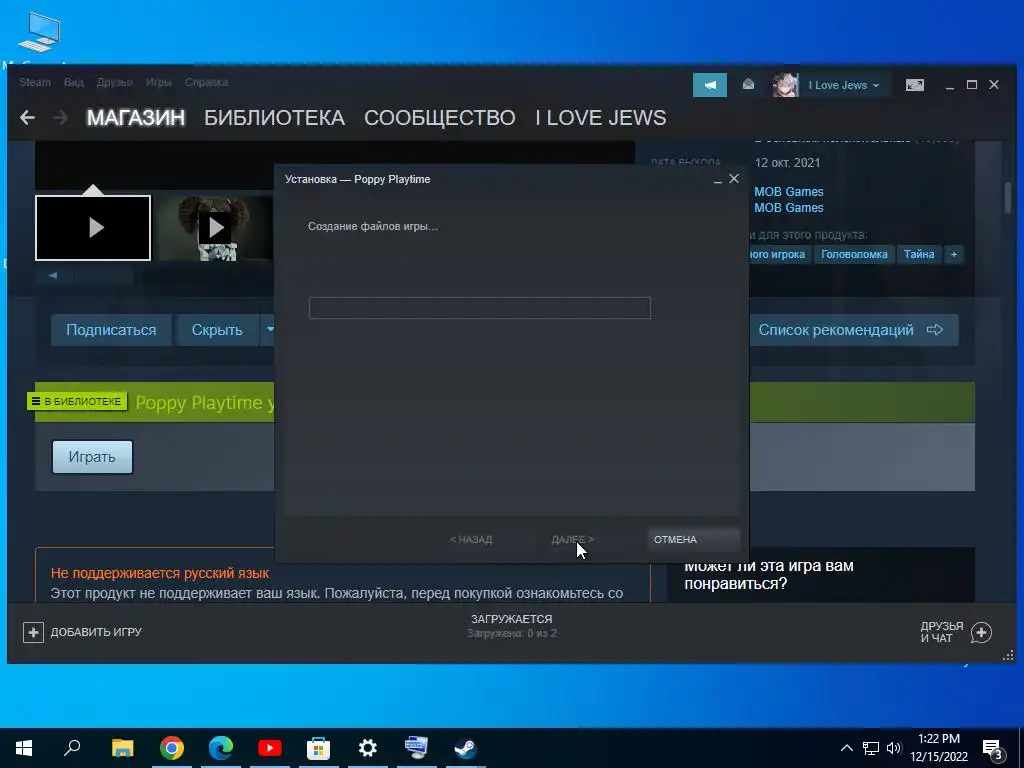Viewport: 1024px width, 768px height.
Task: Click the В БИБЛИОТЕКЕ badge
Action: [x=77, y=401]
